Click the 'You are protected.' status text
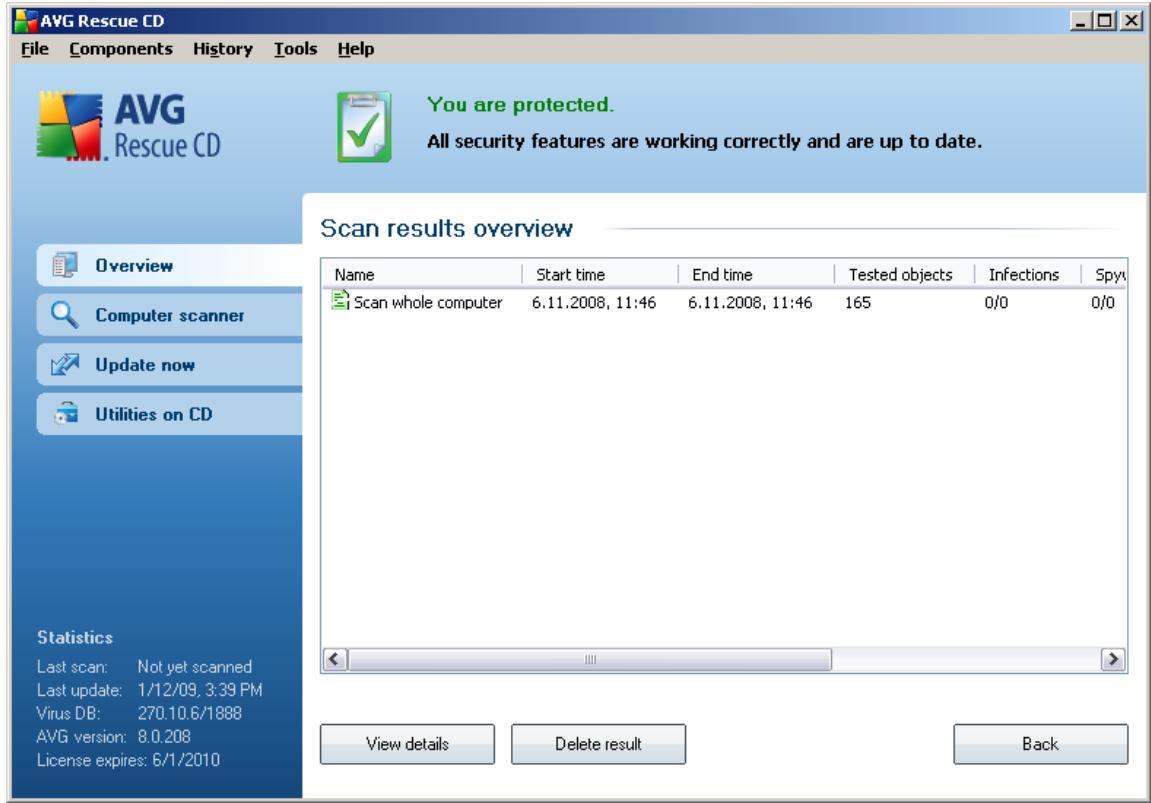The image size is (1151, 803). click(520, 105)
